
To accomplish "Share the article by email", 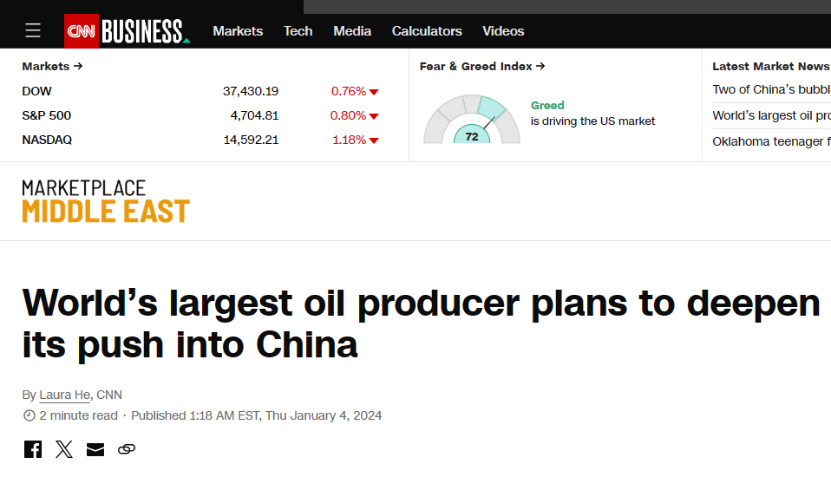I will click(95, 449).
